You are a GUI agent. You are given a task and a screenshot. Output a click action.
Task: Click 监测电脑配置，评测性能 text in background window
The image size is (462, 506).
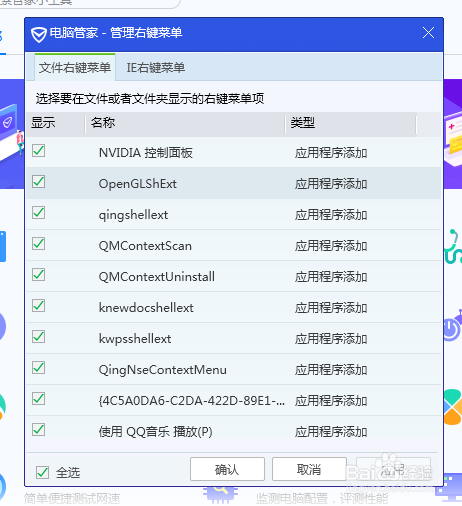click(322, 498)
